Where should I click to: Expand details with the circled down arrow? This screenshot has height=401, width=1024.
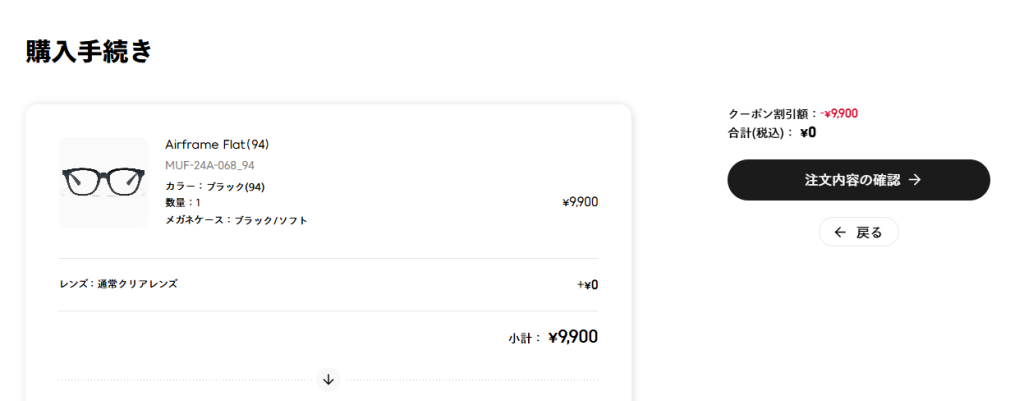[328, 379]
